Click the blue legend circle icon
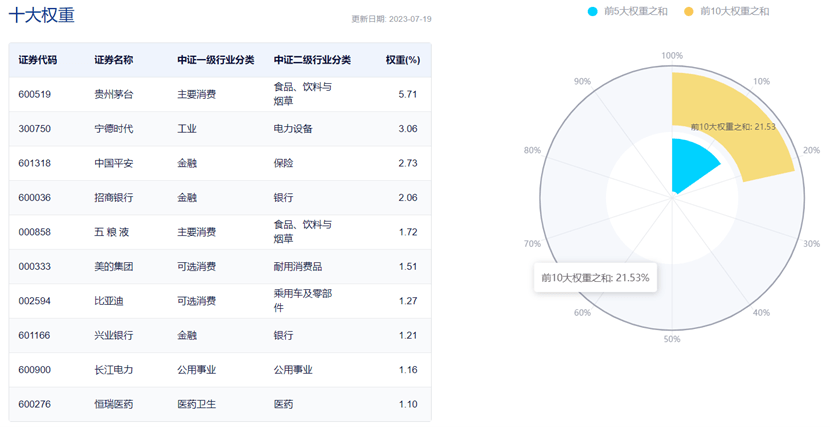Image resolution: width=830 pixels, height=427 pixels. point(593,11)
